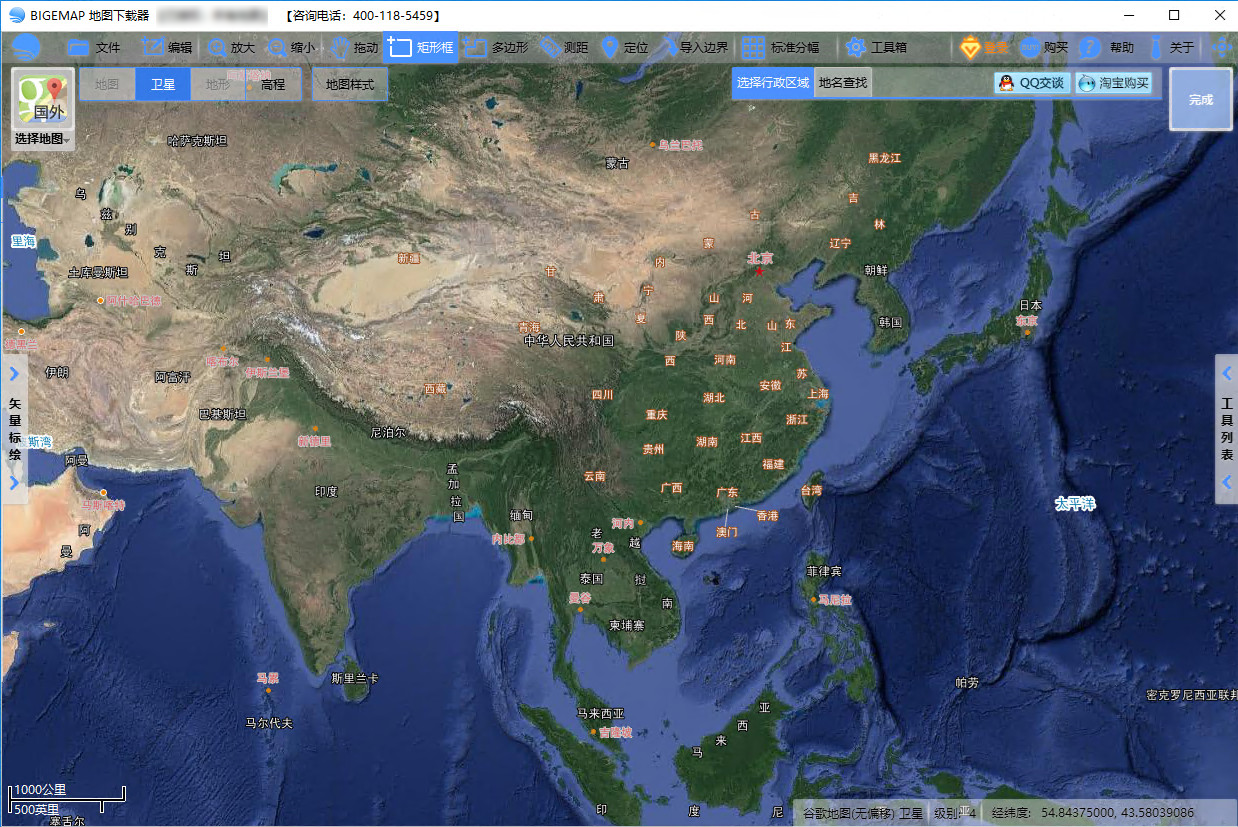Click the 四川 province label
This screenshot has height=827, width=1238.
602,394
